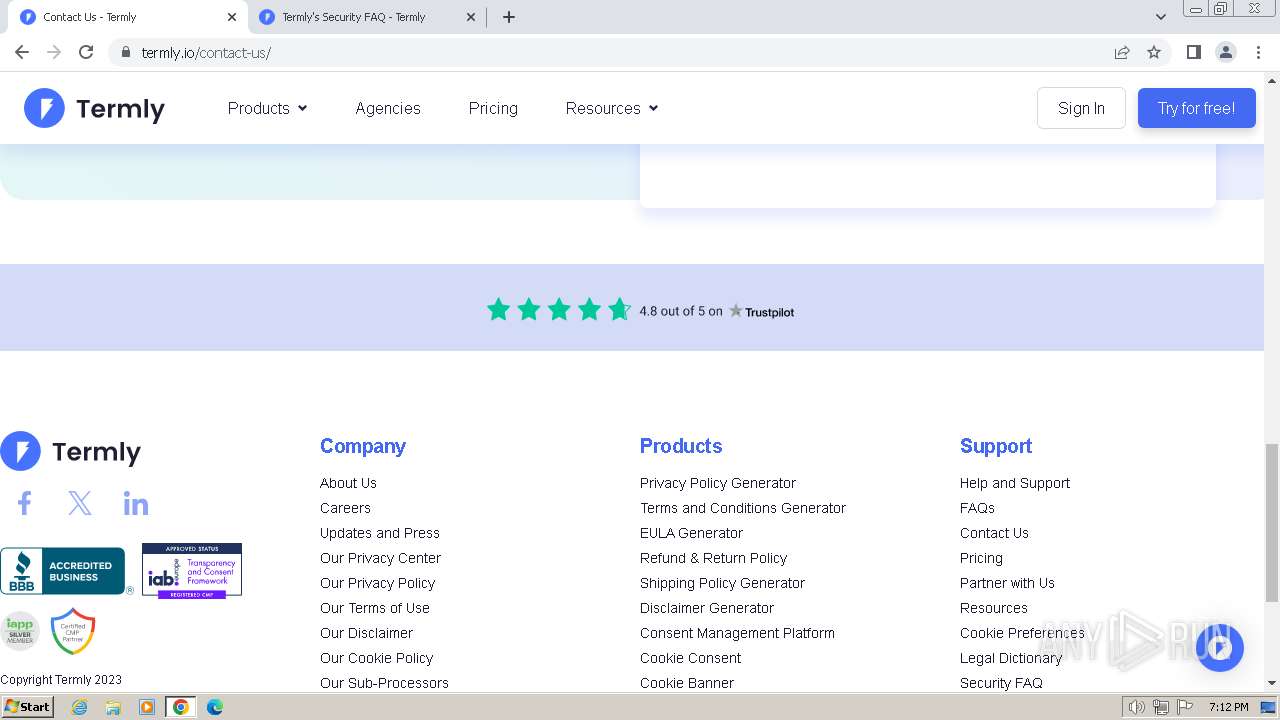Switch to the Contact Us - Termly tab

[127, 17]
